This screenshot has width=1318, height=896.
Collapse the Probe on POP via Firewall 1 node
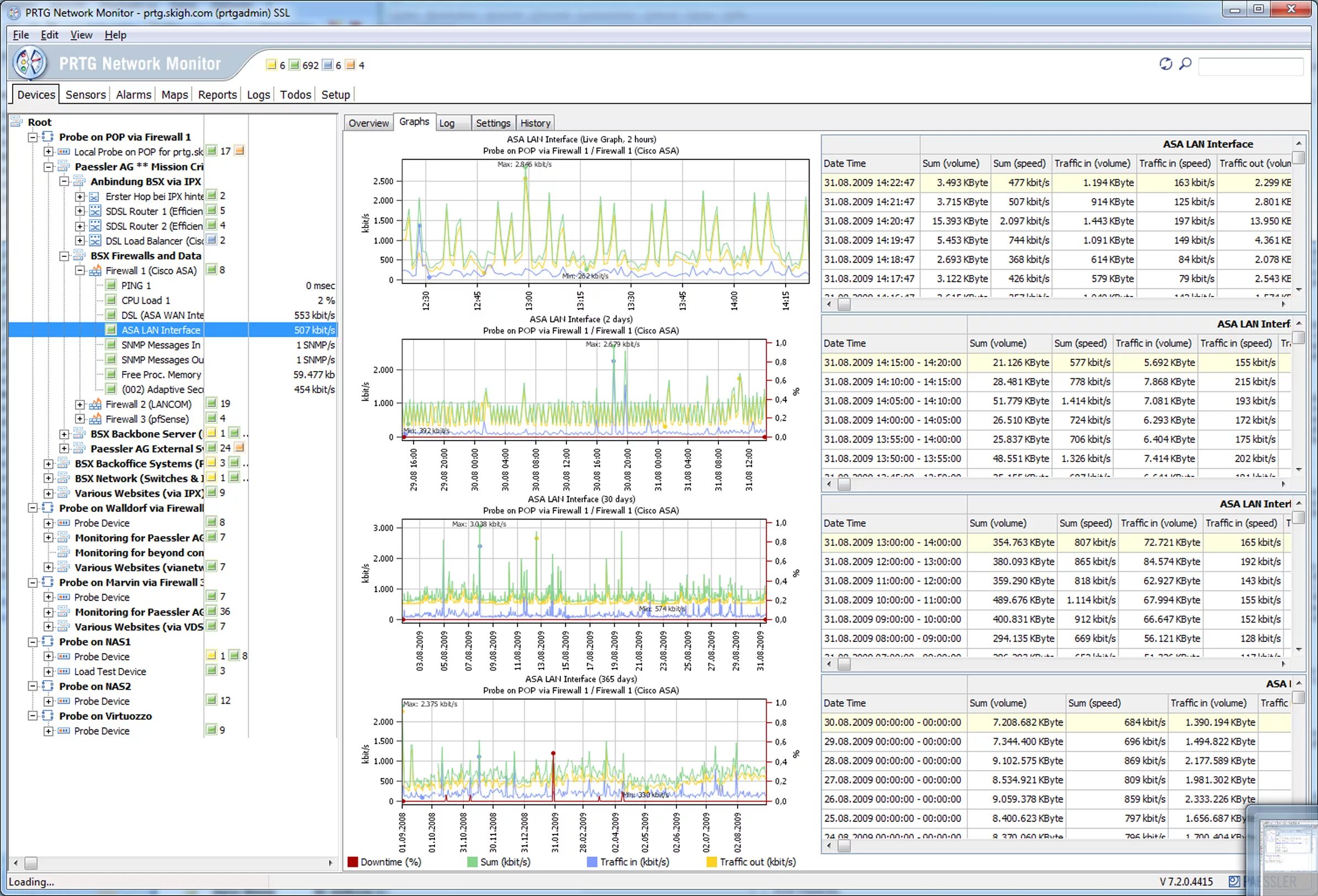tap(32, 137)
